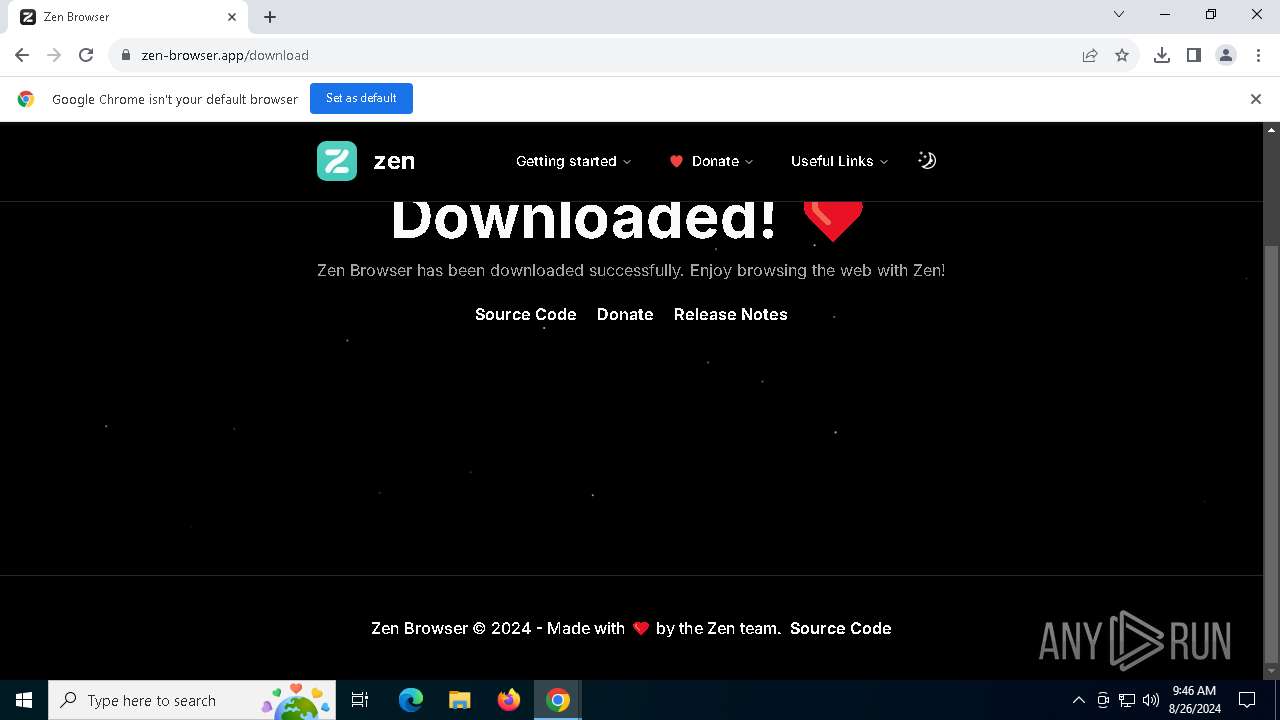1280x720 pixels.
Task: Open the network tray icon
Action: 1127,700
